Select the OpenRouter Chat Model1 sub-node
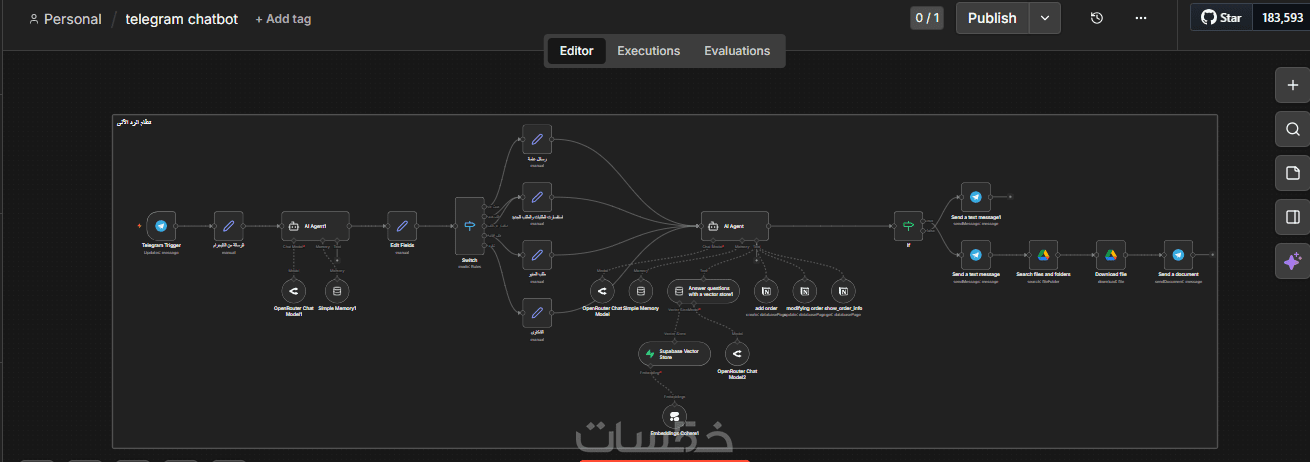1310x462 pixels. click(293, 292)
